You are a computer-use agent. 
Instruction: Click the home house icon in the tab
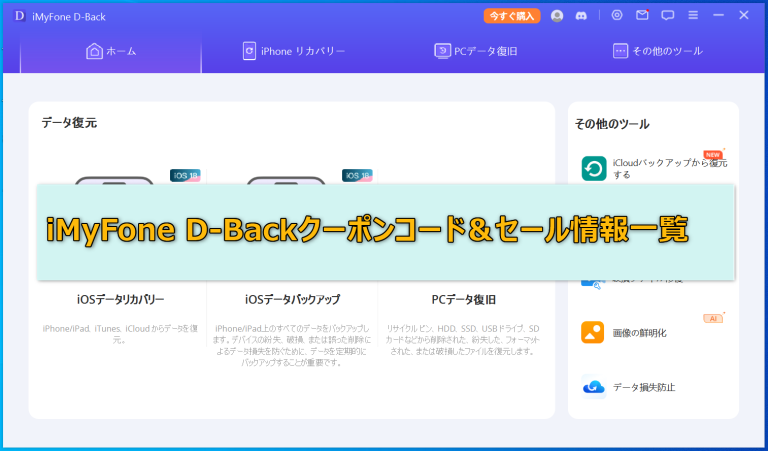pos(94,51)
